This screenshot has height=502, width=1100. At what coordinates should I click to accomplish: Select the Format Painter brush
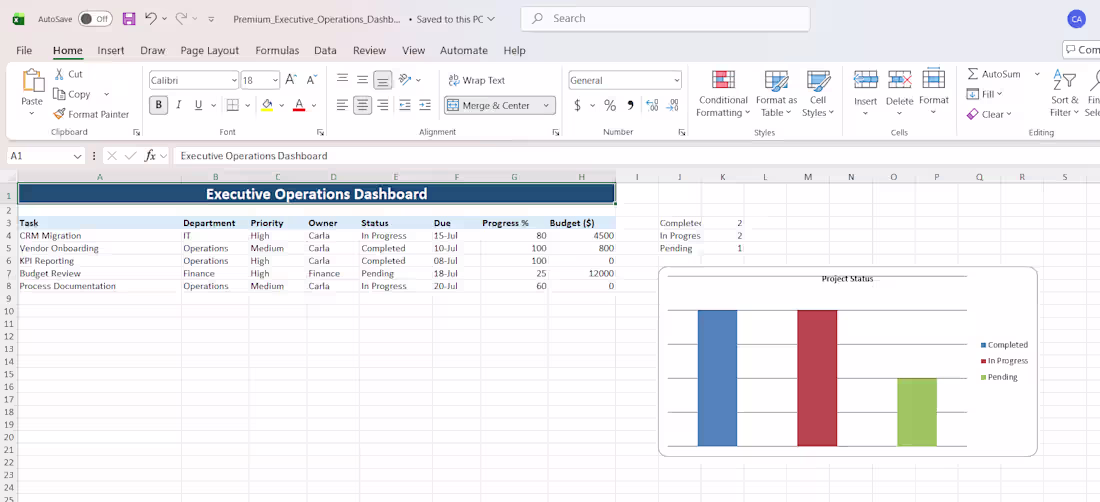pyautogui.click(x=59, y=114)
